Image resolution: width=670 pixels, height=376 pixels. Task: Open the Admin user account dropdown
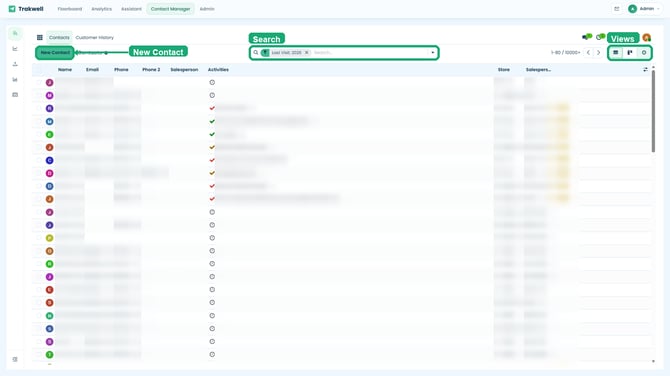644,9
